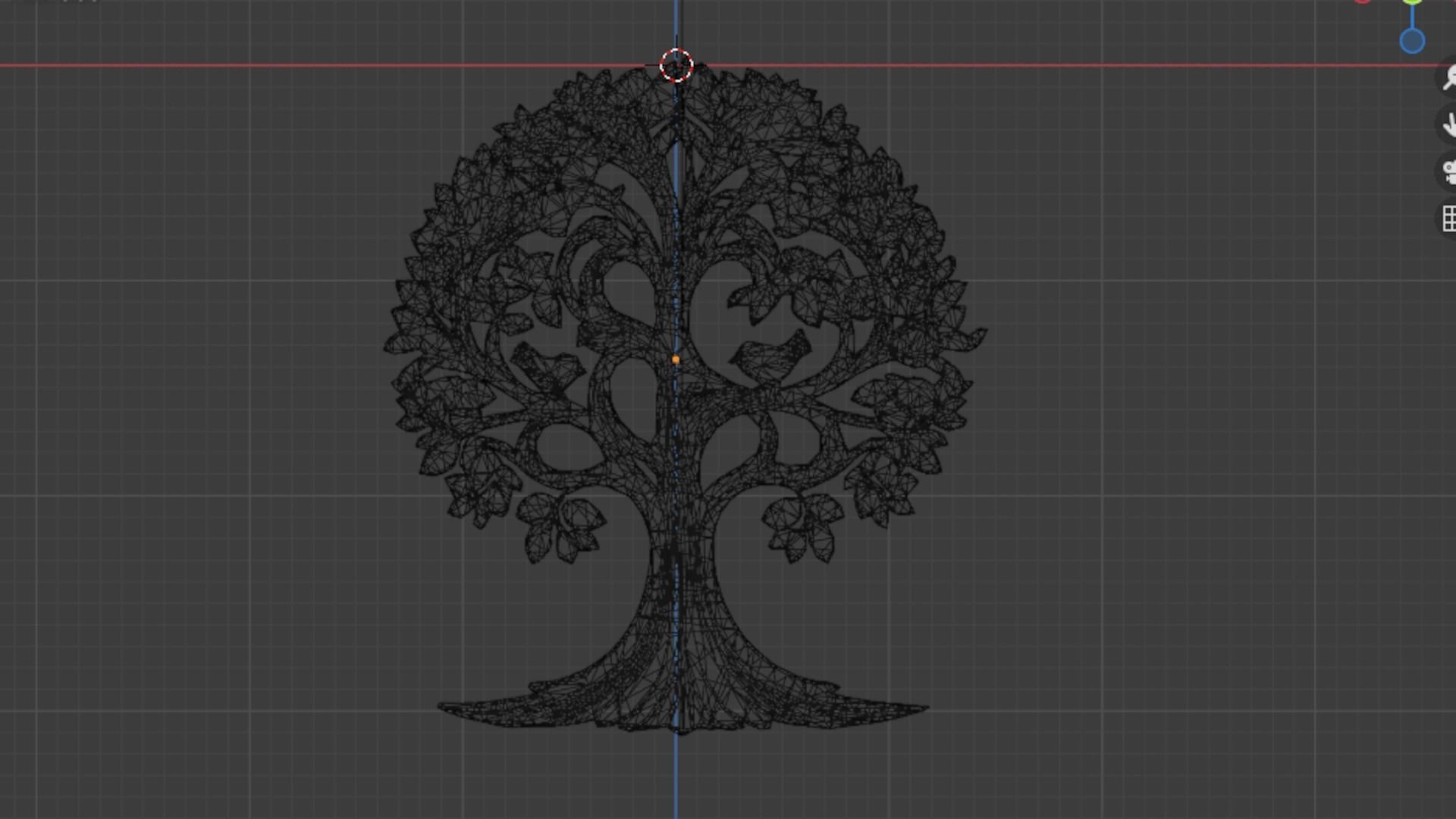This screenshot has width=1456, height=819.
Task: Click the pan view hand icon
Action: 1448,124
